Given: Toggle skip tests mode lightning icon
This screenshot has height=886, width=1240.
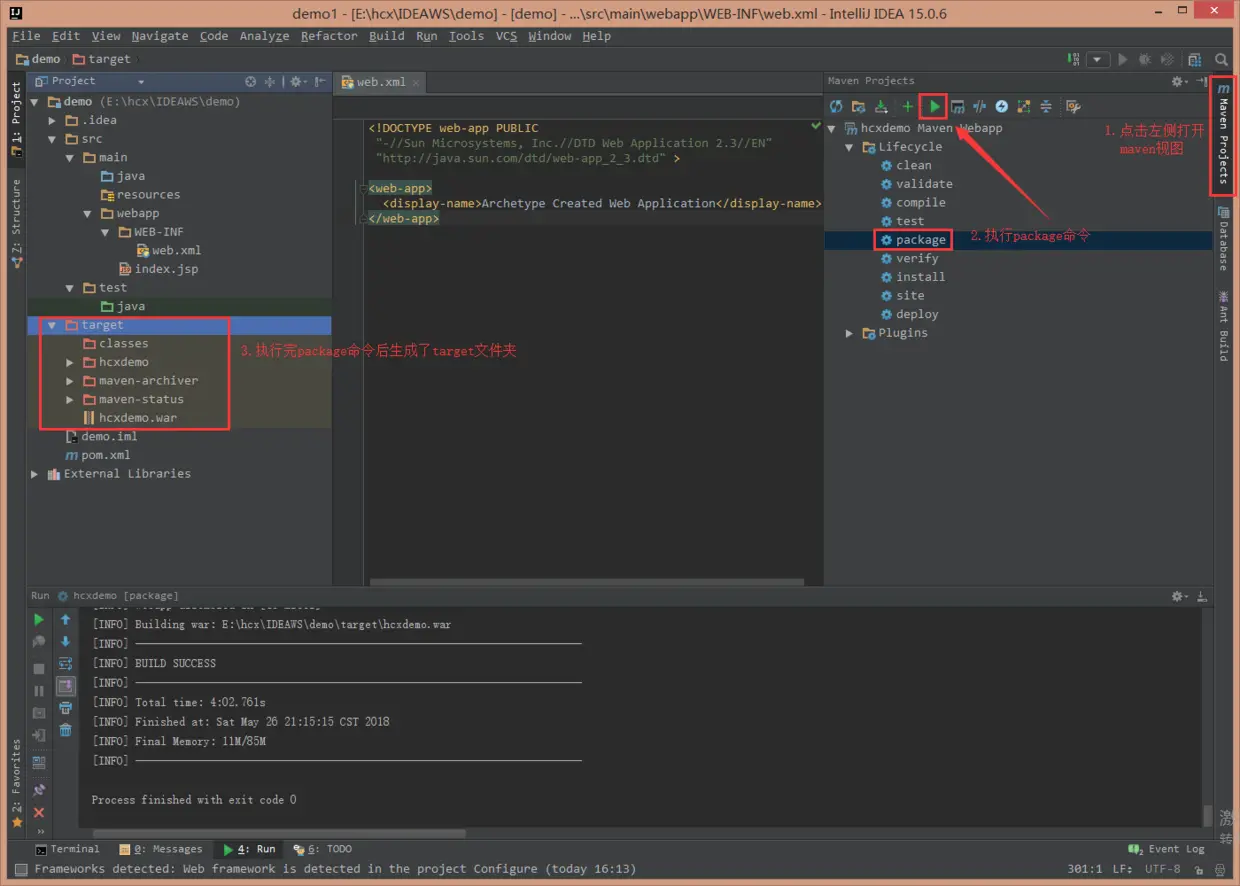Looking at the screenshot, I should pos(1001,106).
